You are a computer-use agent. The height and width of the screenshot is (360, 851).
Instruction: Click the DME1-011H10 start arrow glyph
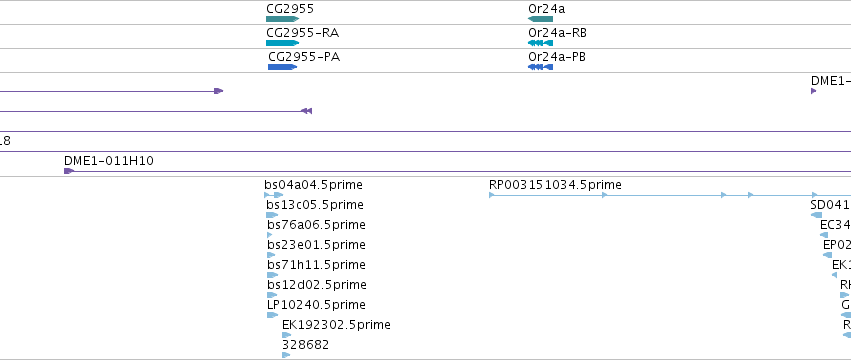click(x=69, y=171)
